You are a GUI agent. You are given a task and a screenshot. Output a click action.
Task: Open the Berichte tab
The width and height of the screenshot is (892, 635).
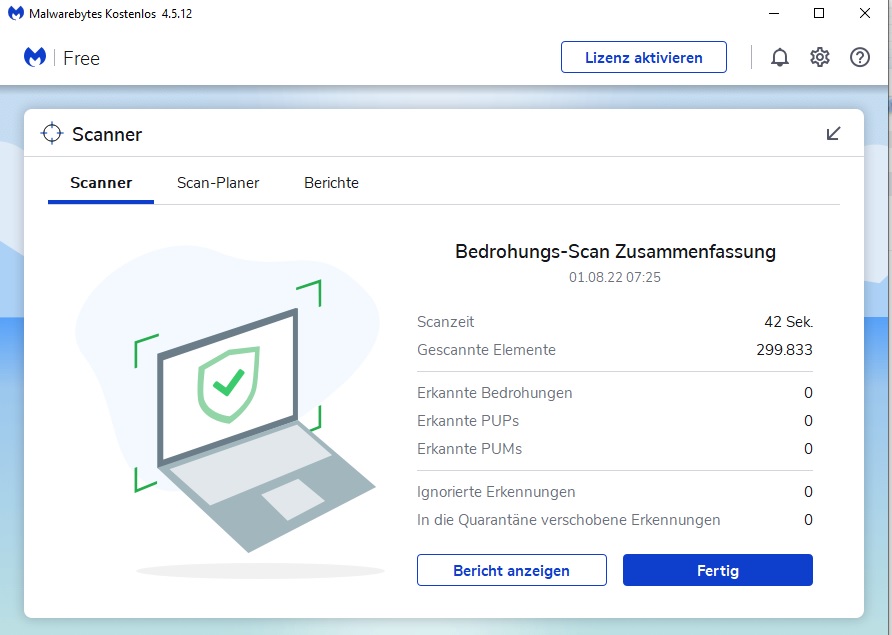[331, 183]
